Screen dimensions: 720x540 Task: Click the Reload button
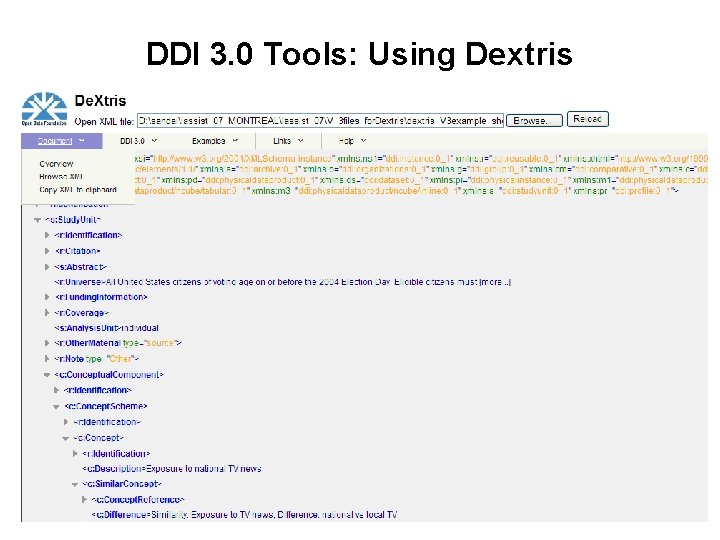tap(588, 119)
